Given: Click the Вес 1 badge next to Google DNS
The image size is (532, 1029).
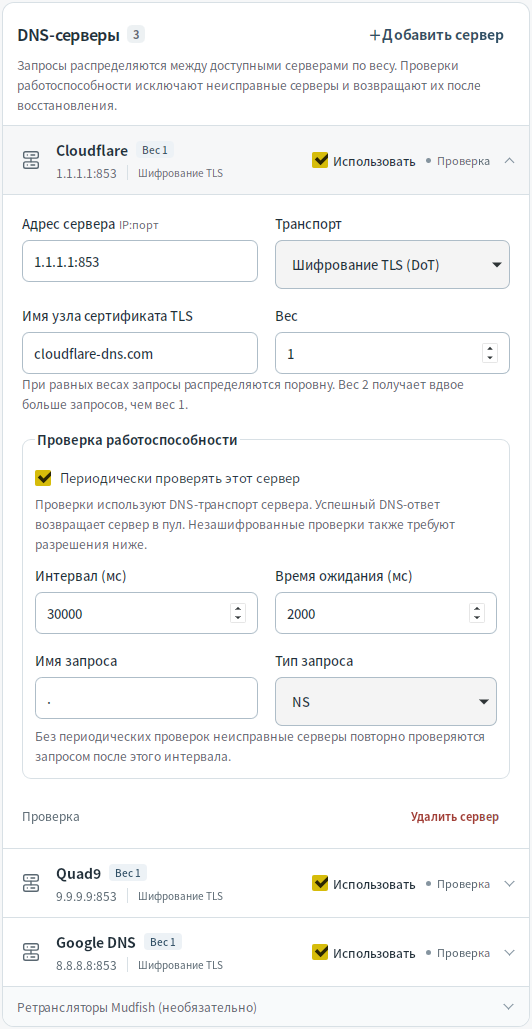Looking at the screenshot, I should click(x=163, y=942).
